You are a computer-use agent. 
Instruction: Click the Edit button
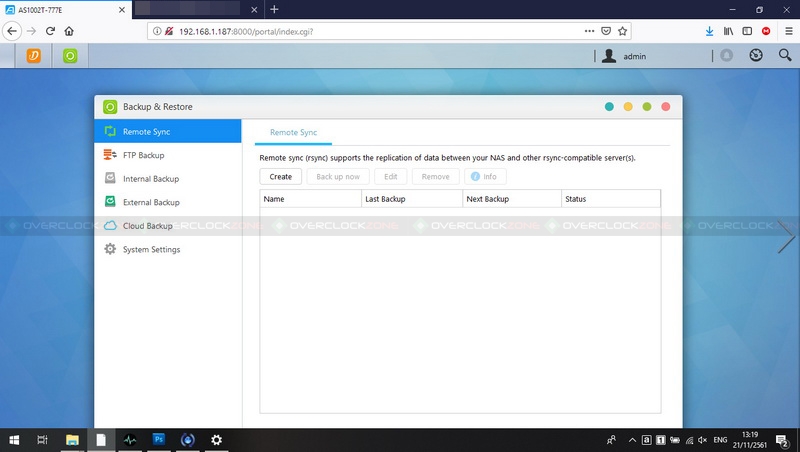coord(391,177)
